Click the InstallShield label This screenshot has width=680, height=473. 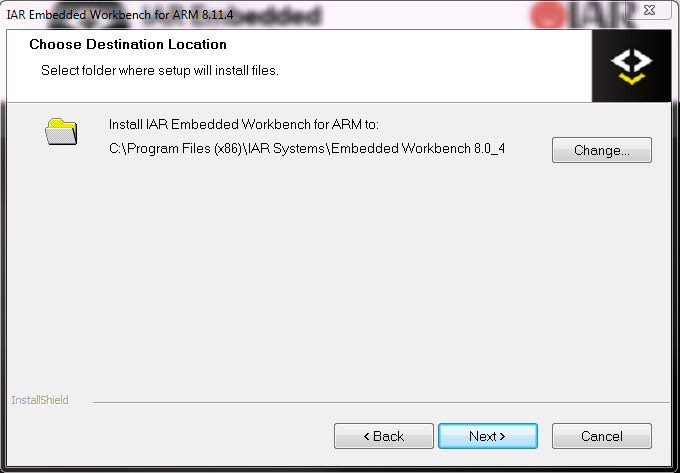[x=39, y=400]
